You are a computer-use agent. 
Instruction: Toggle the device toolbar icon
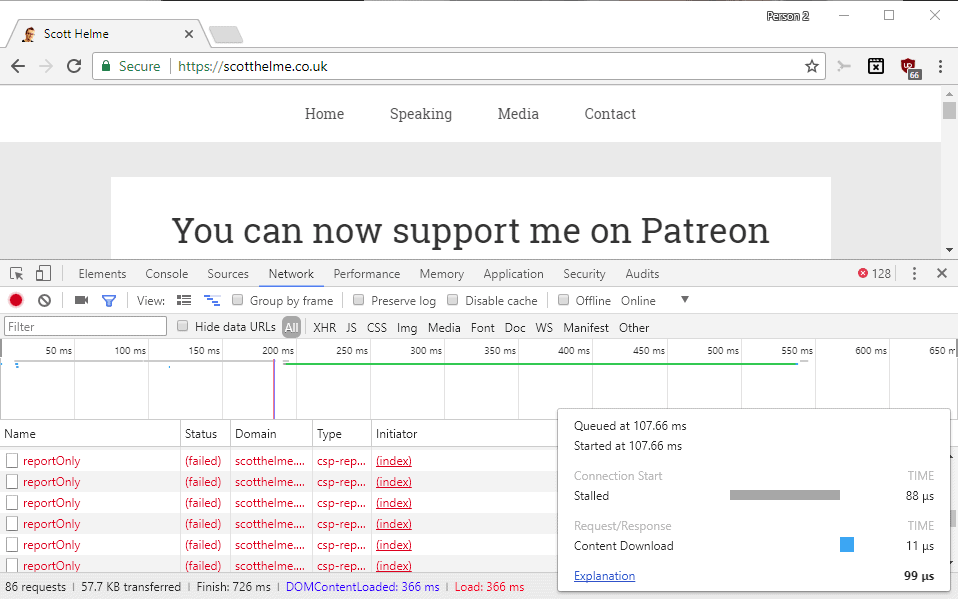(43, 274)
